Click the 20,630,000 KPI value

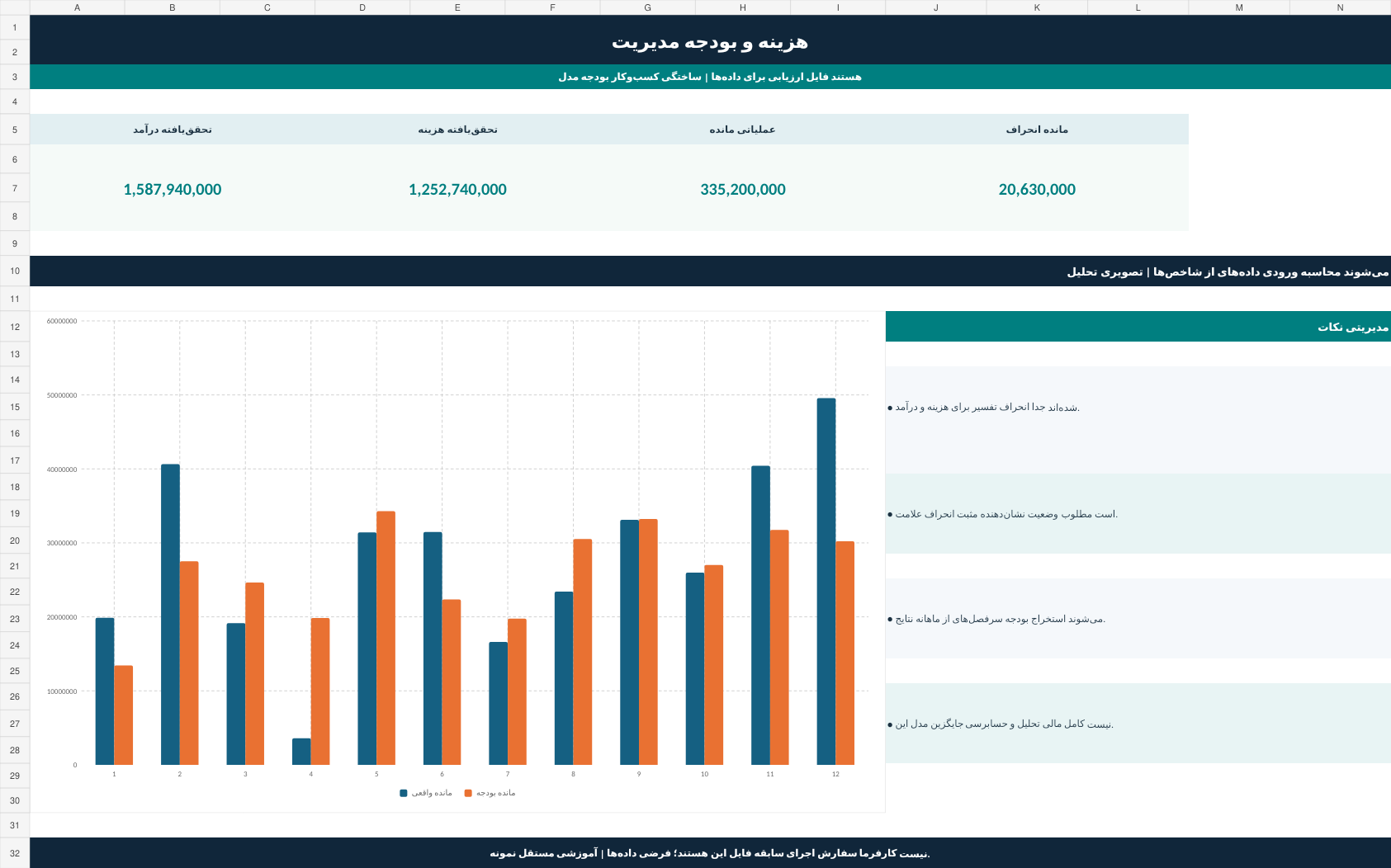[x=1037, y=189]
